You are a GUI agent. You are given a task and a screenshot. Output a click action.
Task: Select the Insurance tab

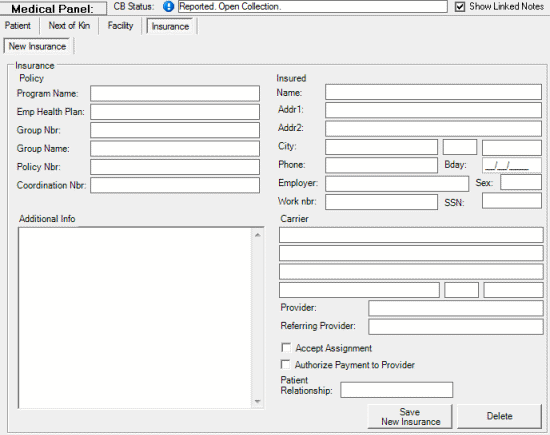[170, 26]
